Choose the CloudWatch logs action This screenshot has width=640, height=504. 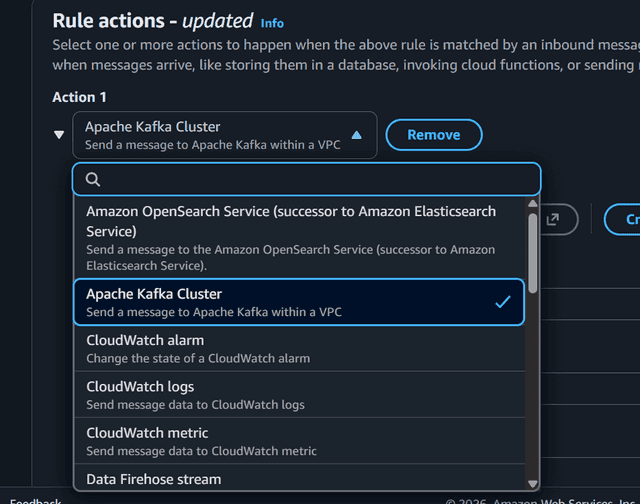[x=299, y=395]
